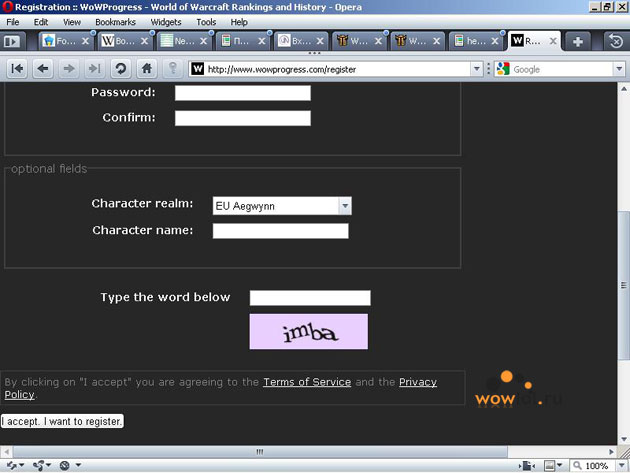The height and width of the screenshot is (473, 630).
Task: Open the Opera Link sync icon in status bar
Action: tap(15, 465)
